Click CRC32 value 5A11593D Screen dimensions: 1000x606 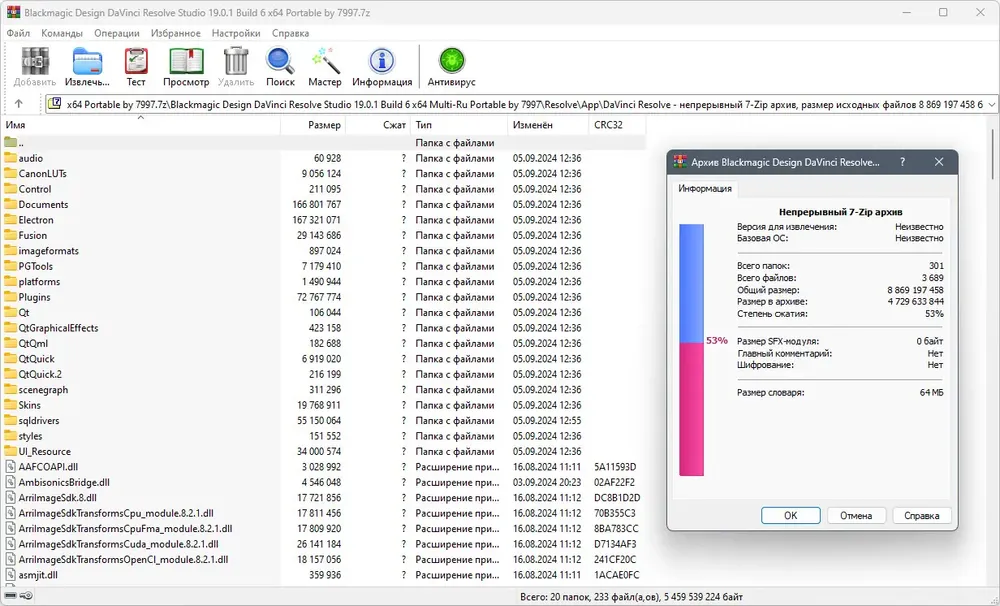coord(615,467)
